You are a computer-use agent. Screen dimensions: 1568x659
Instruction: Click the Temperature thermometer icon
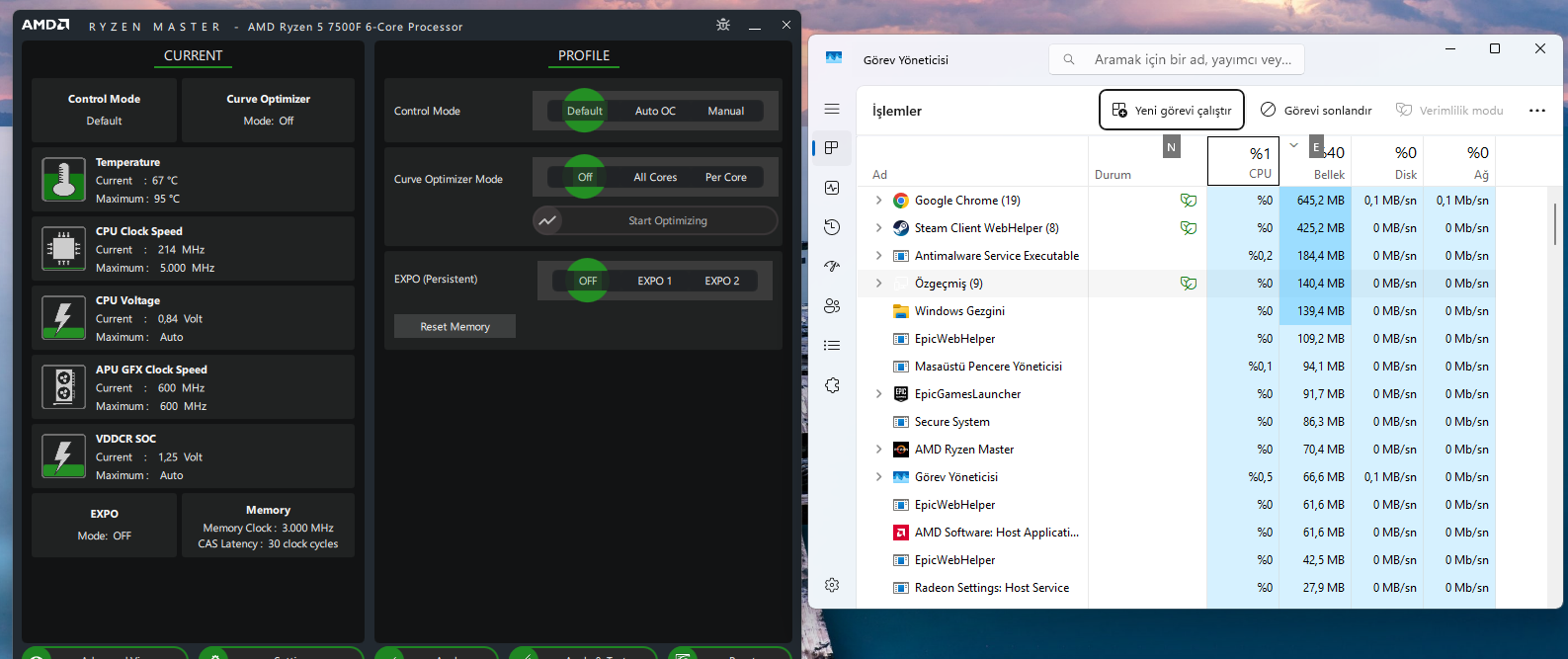(63, 180)
